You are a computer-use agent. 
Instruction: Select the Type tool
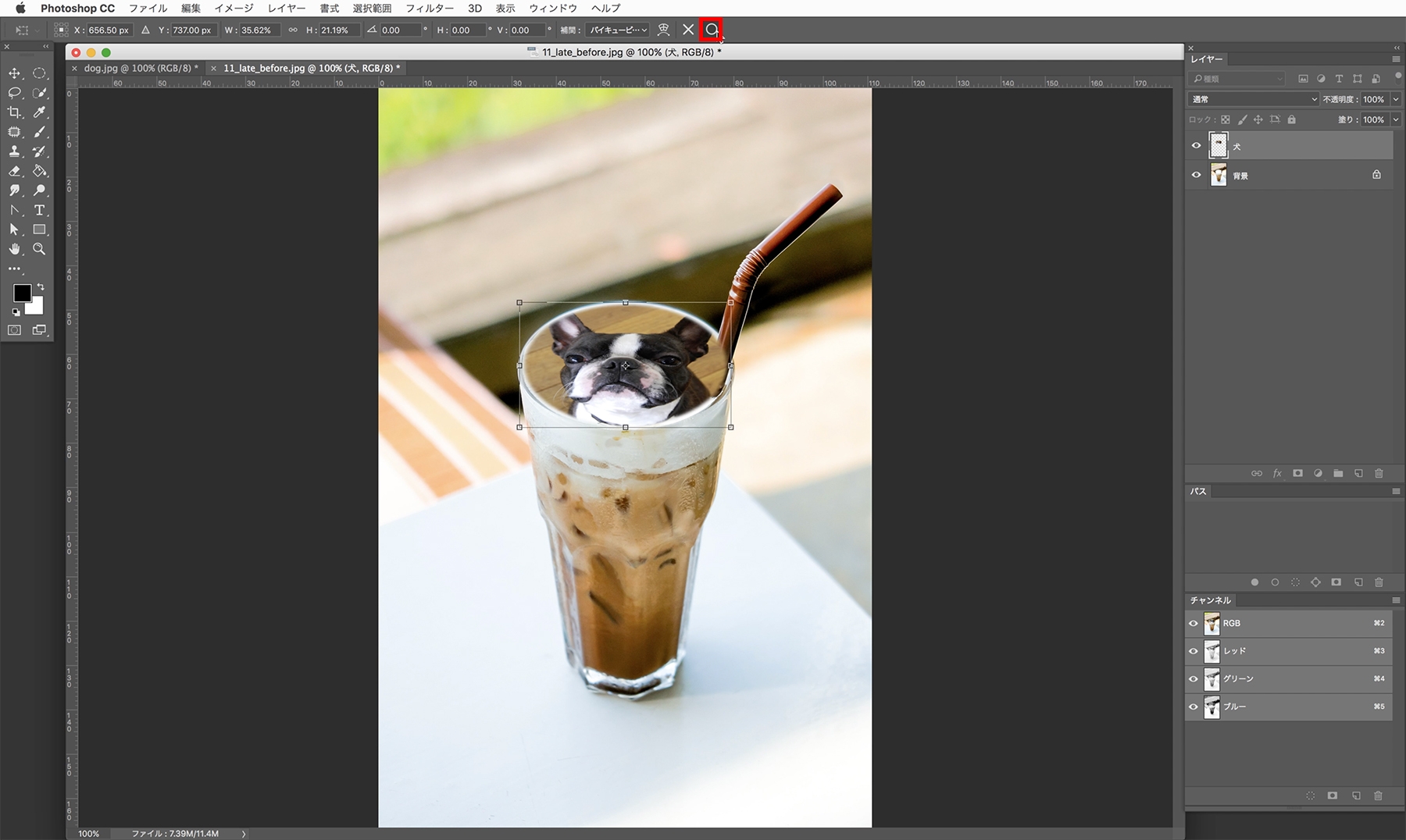pyautogui.click(x=39, y=210)
